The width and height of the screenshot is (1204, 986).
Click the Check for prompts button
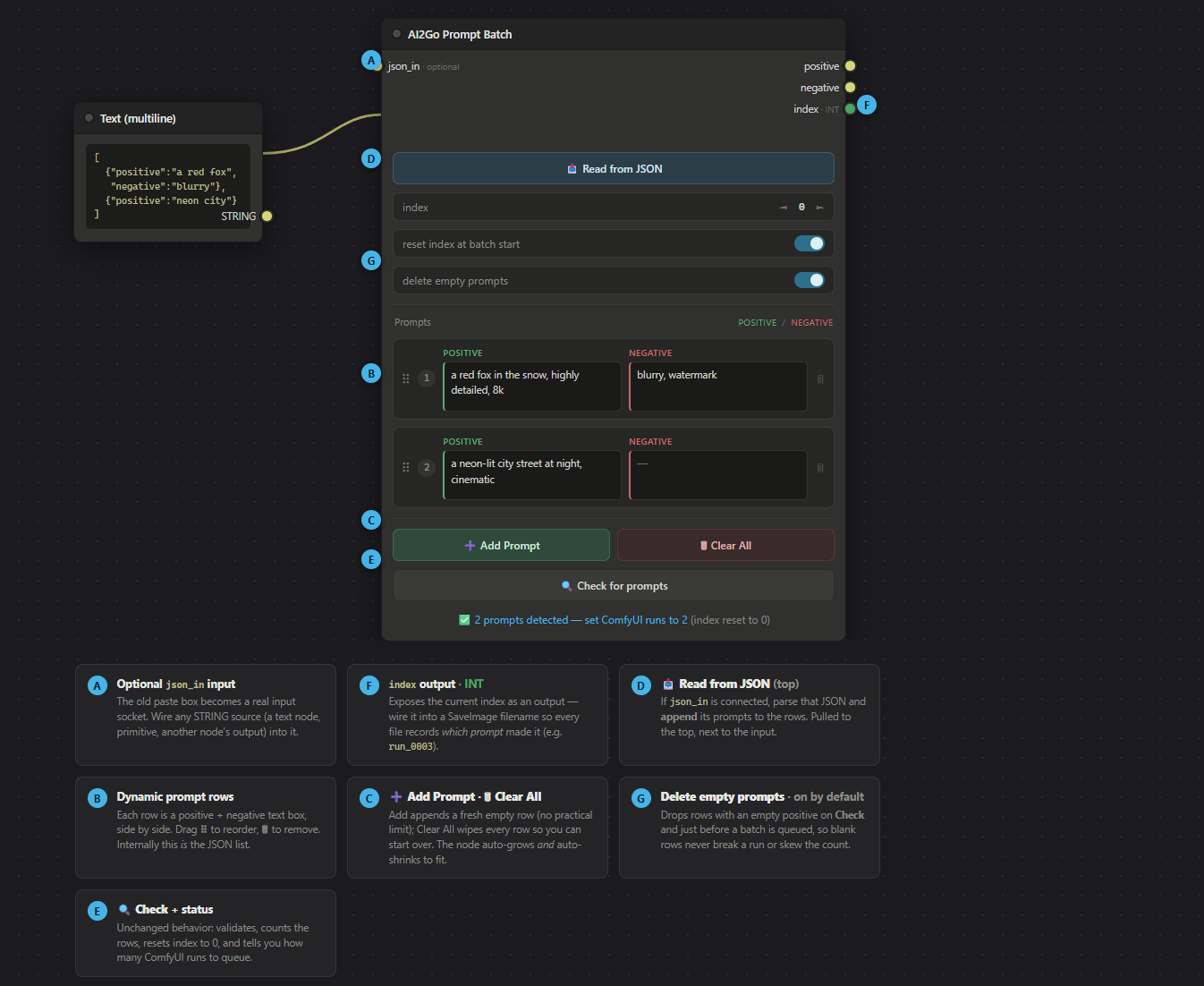(x=614, y=585)
